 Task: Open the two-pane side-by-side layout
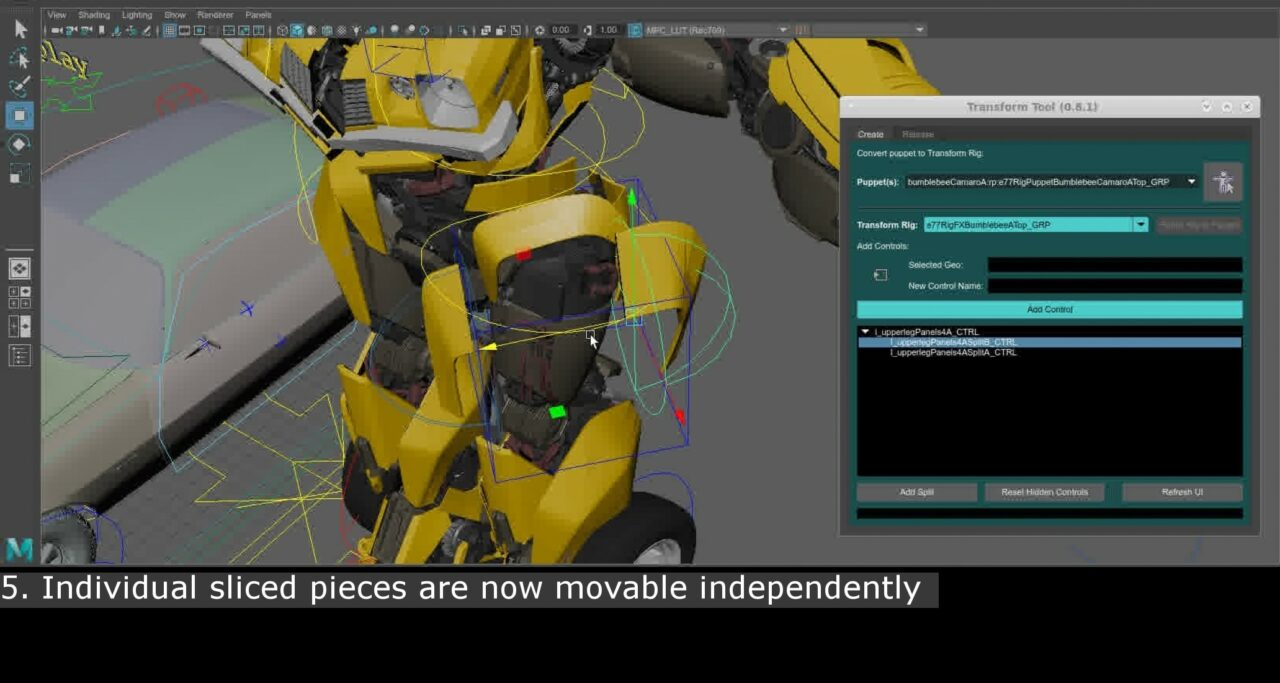tap(19, 326)
